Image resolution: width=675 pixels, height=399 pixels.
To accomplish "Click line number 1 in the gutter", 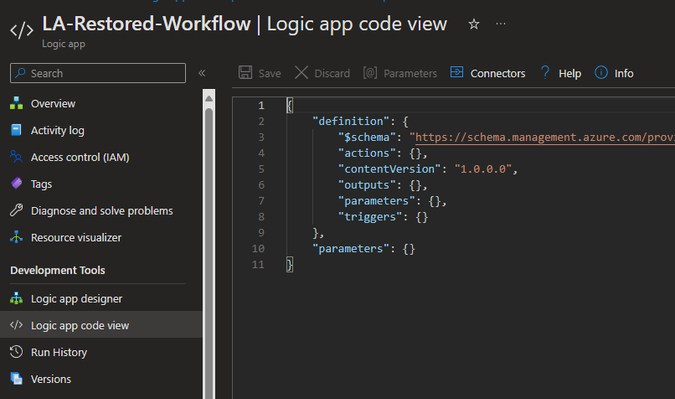I will pyautogui.click(x=261, y=105).
